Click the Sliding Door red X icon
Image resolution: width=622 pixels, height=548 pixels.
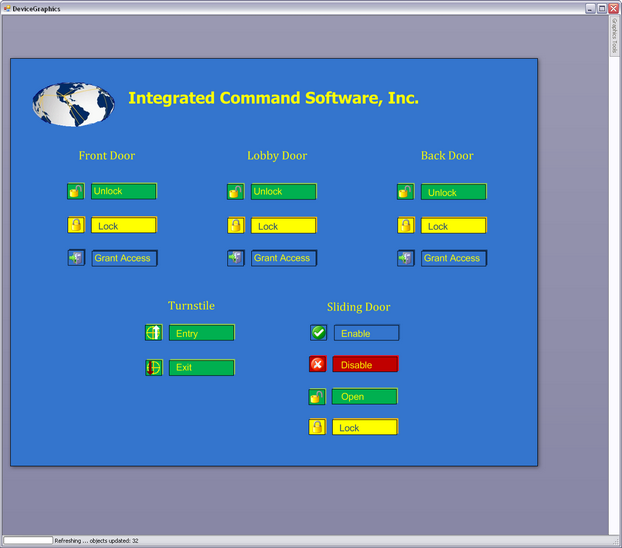(318, 364)
